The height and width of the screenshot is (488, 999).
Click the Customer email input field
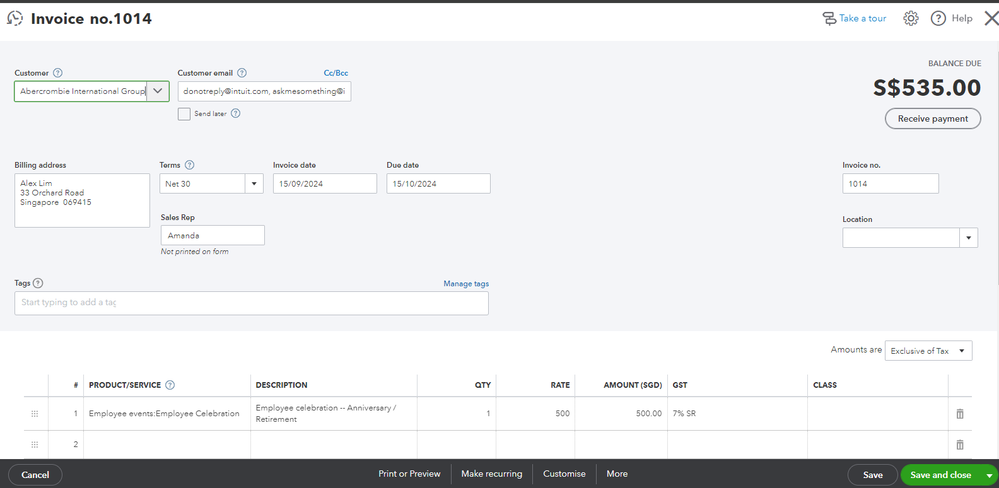pos(264,91)
